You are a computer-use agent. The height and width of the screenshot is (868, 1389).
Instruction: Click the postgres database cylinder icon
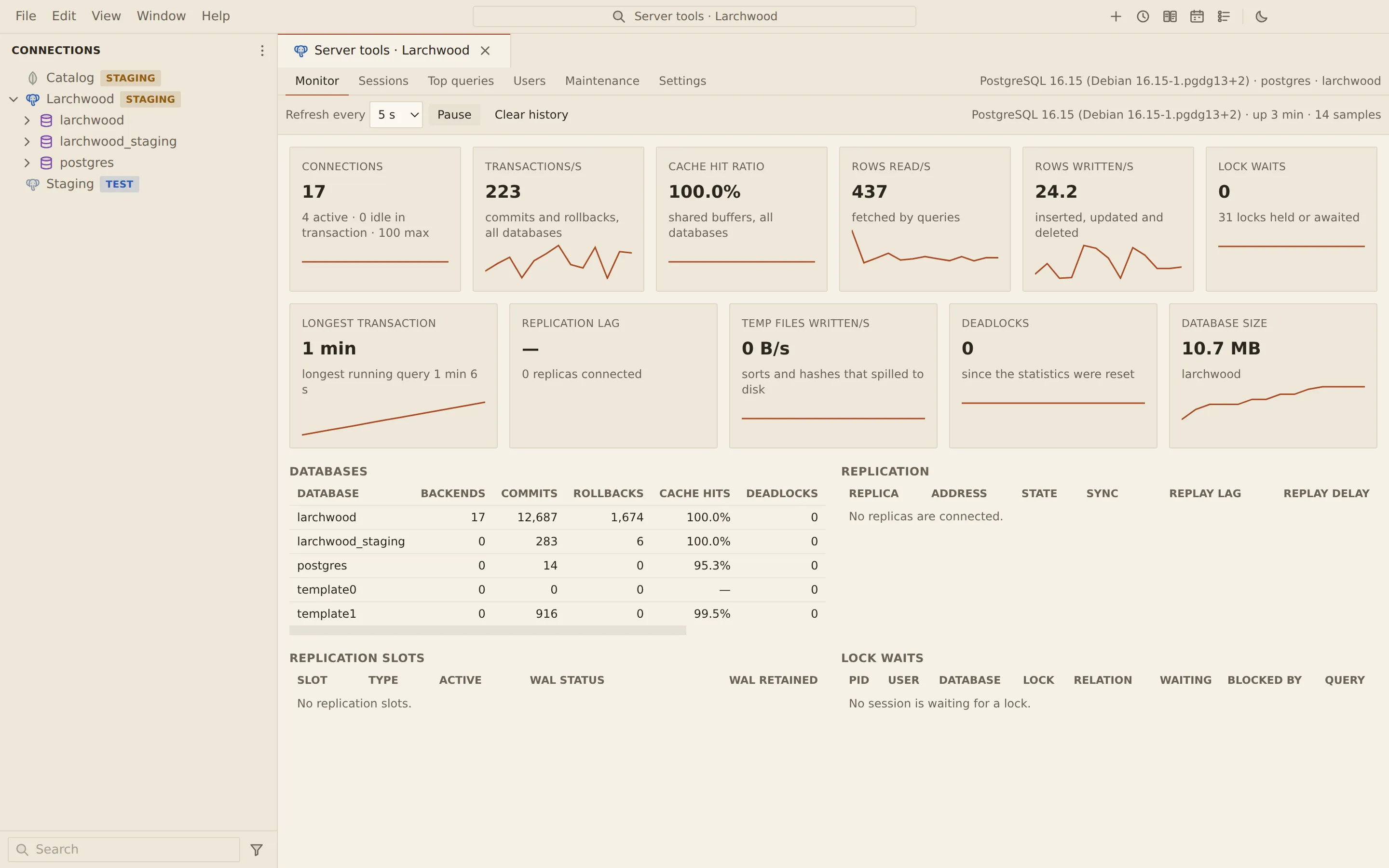(x=46, y=163)
